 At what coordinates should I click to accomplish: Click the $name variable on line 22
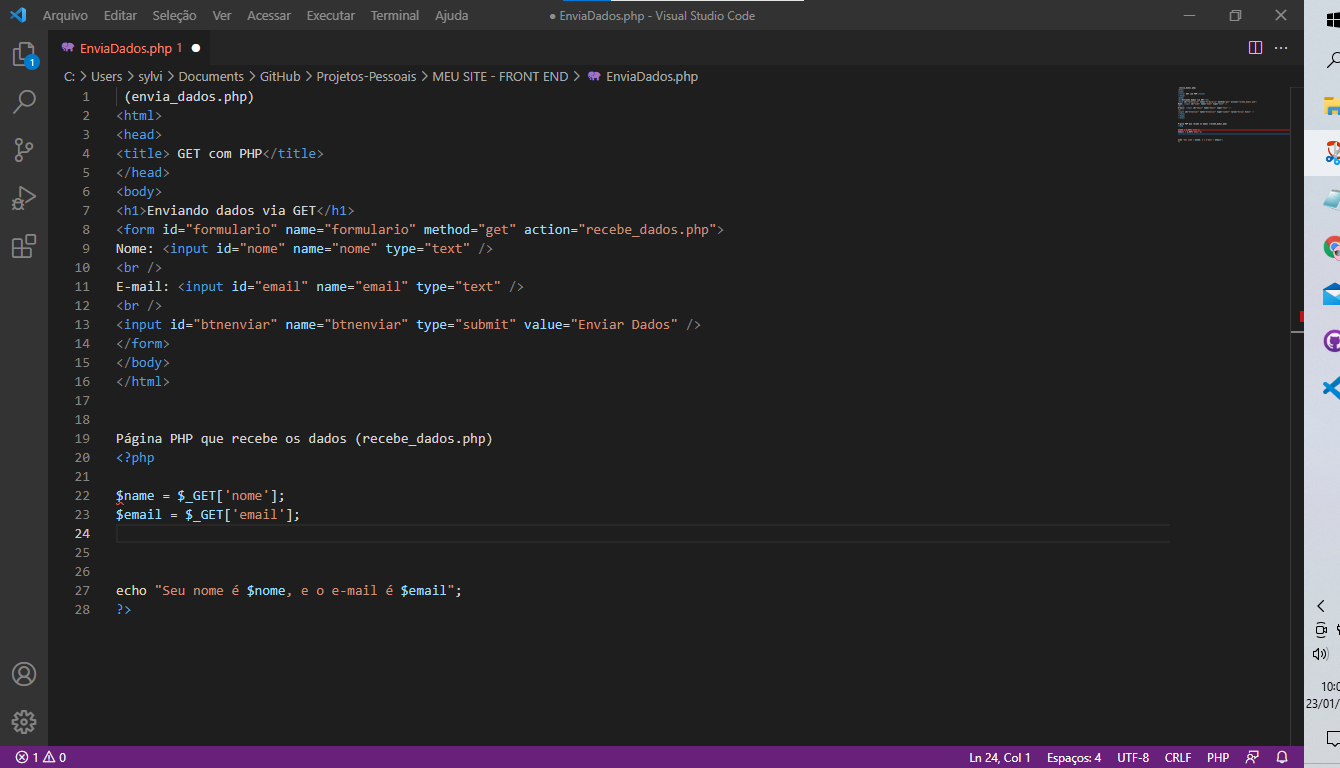(135, 496)
